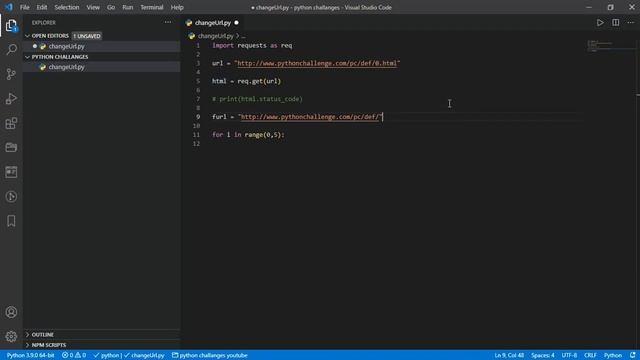Screen dimensions: 640x360
Task: Select changeUrl.py under Open Editors
Action: [x=102, y=47]
